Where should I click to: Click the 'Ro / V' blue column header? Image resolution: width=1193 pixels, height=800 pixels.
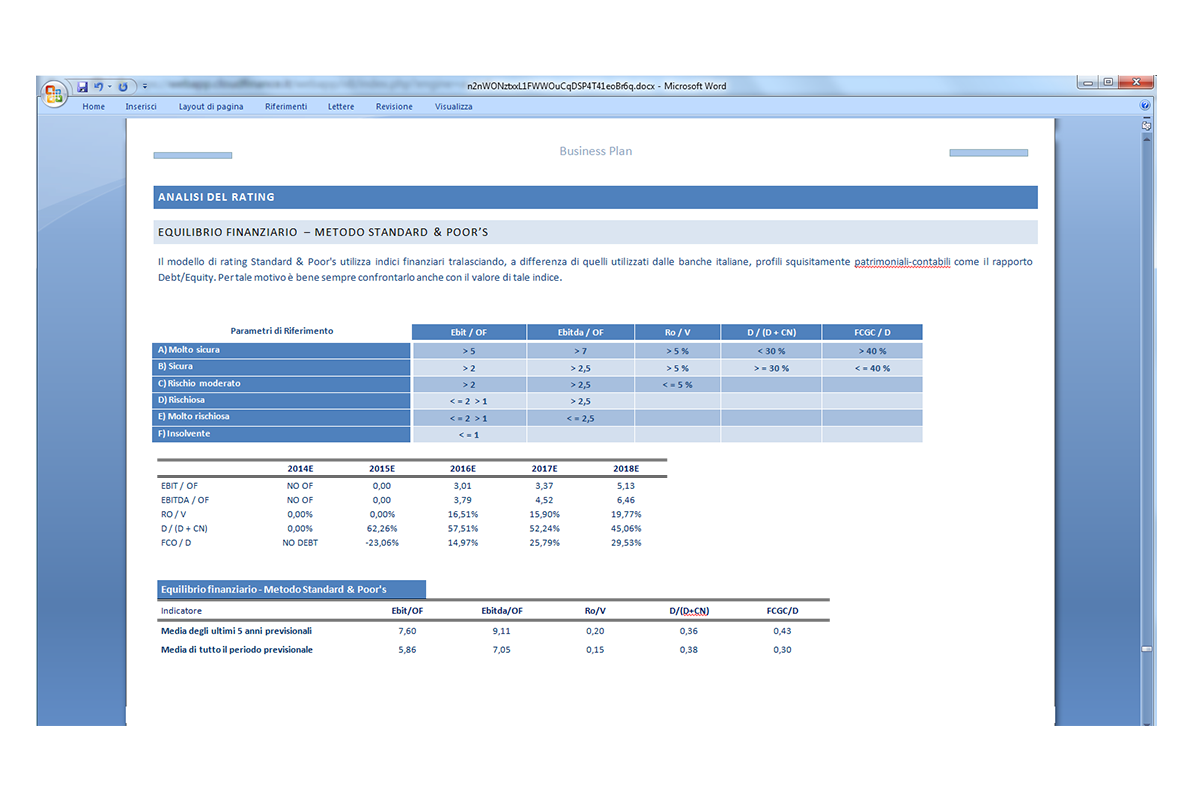pyautogui.click(x=677, y=333)
